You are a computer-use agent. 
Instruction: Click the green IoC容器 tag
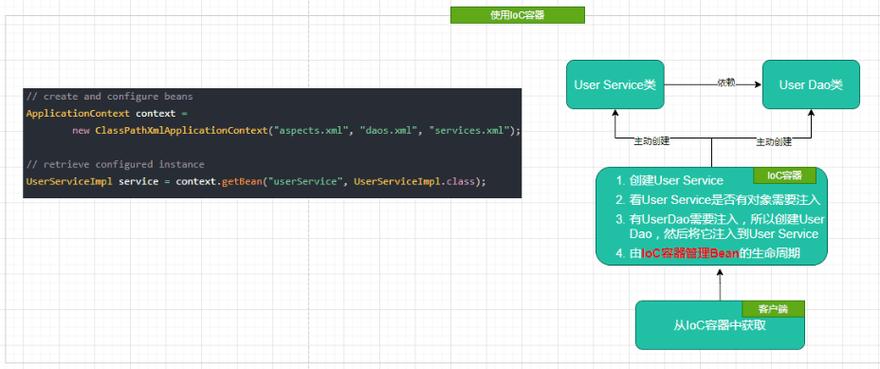[x=785, y=175]
